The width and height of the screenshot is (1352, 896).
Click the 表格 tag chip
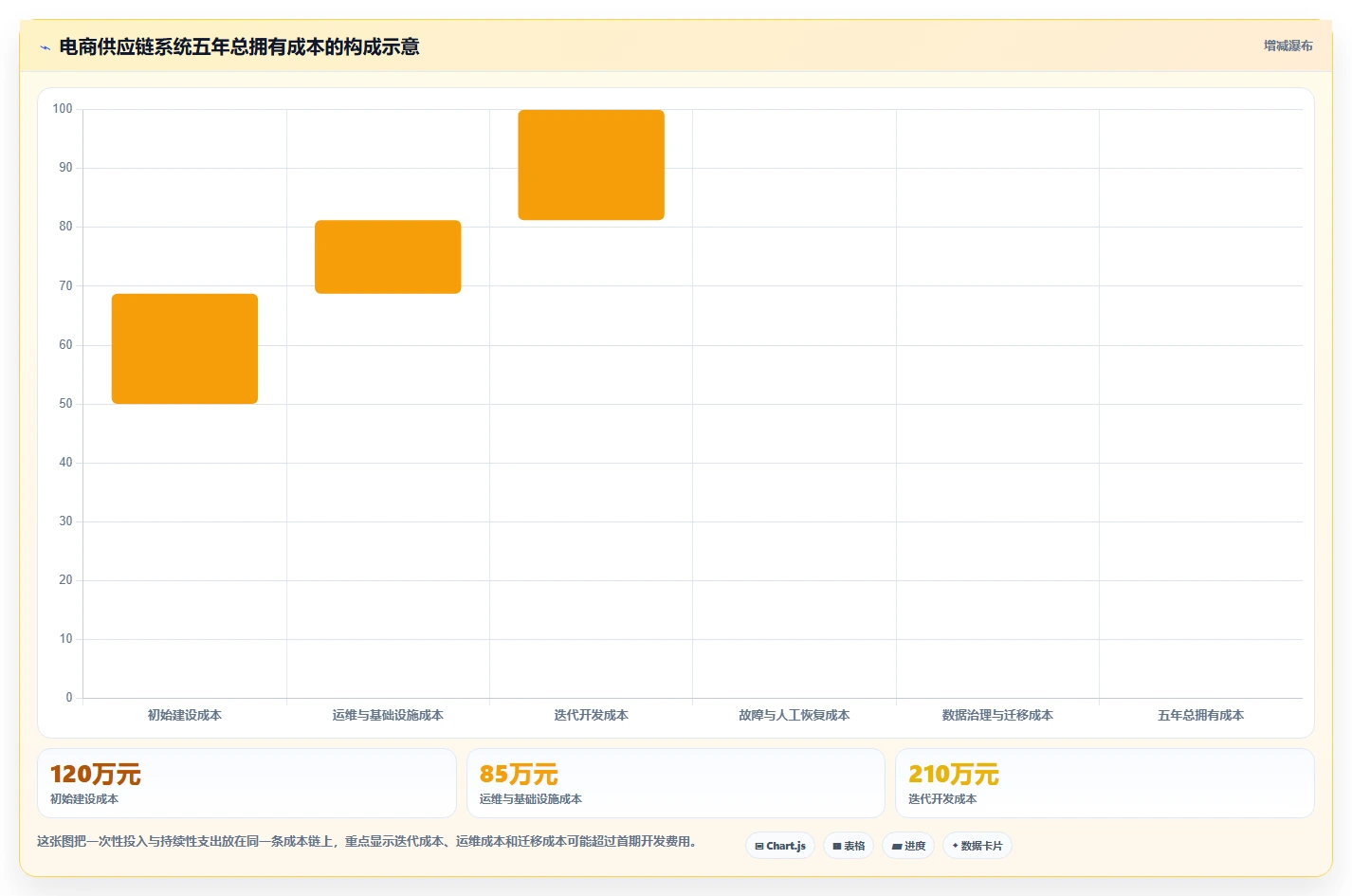(x=849, y=846)
